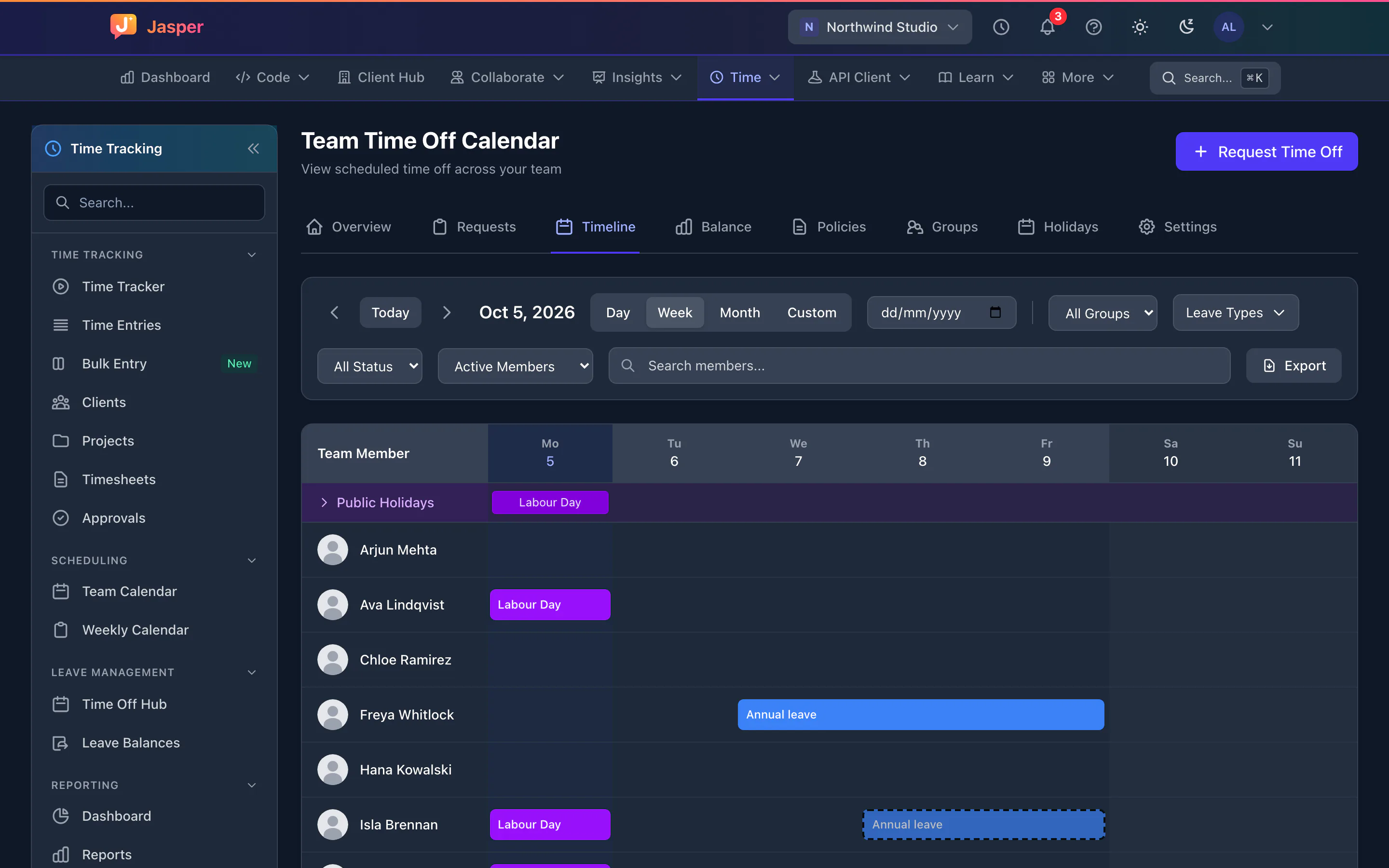Focus the Search members field

(x=919, y=366)
